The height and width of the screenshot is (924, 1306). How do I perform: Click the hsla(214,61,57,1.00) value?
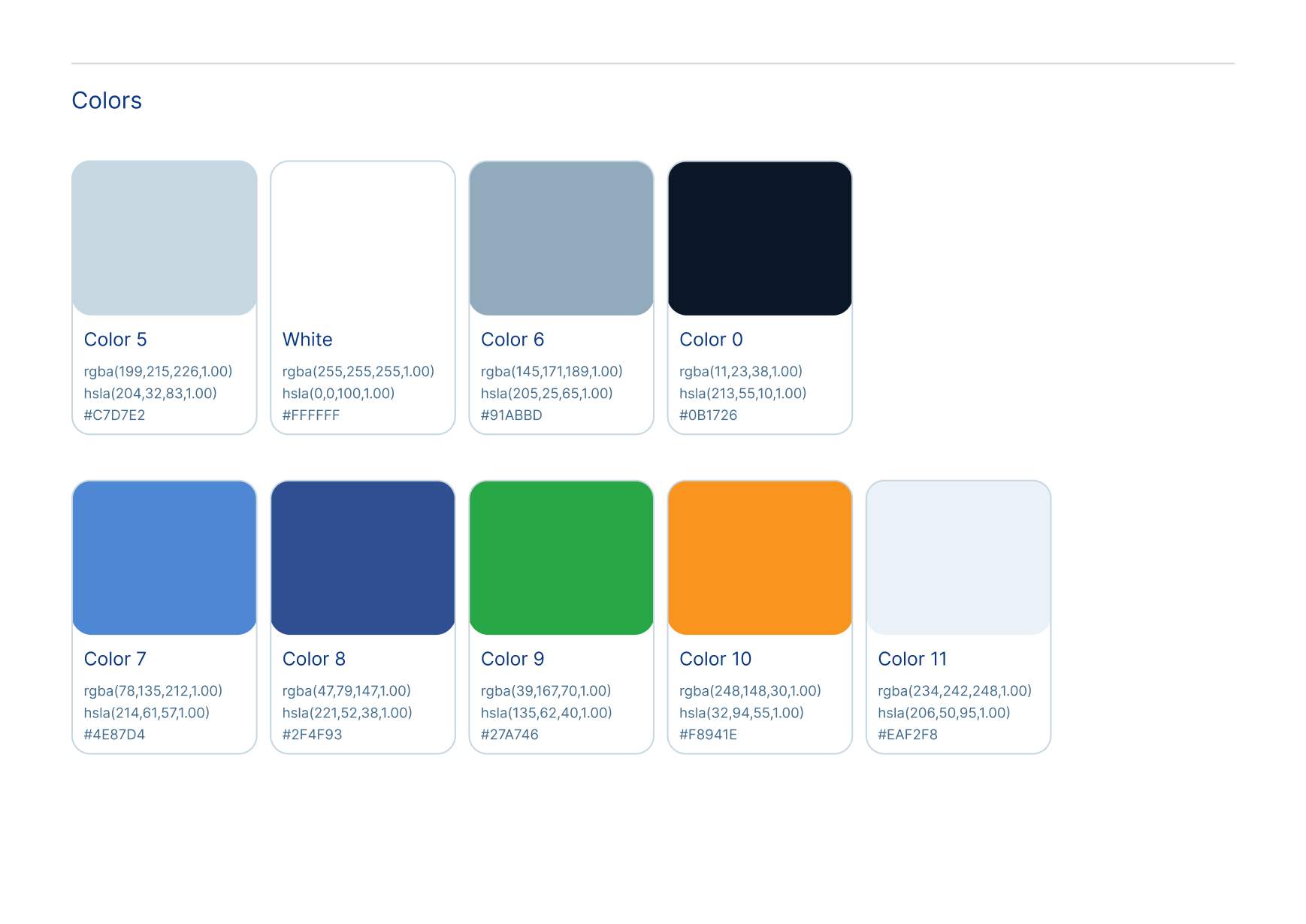pos(147,713)
